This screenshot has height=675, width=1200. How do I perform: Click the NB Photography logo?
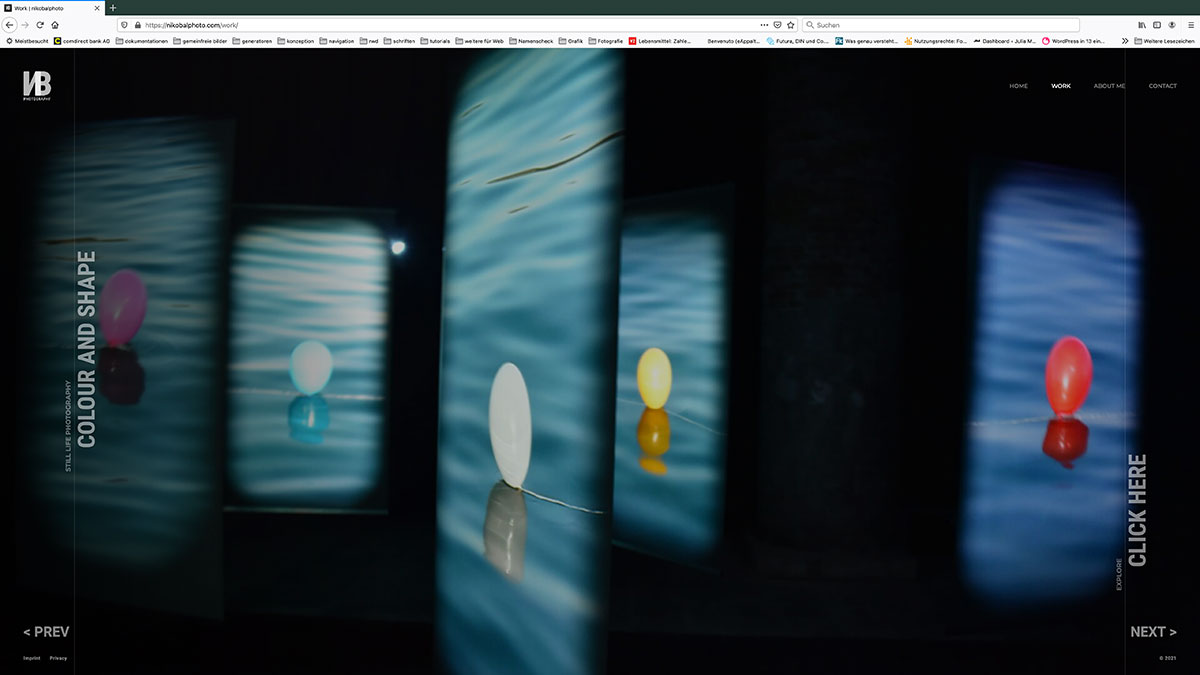[x=37, y=86]
